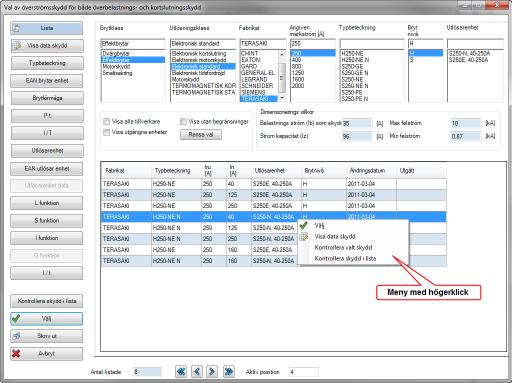Open S funktion settings
This screenshot has width=512, height=383.
(x=47, y=221)
